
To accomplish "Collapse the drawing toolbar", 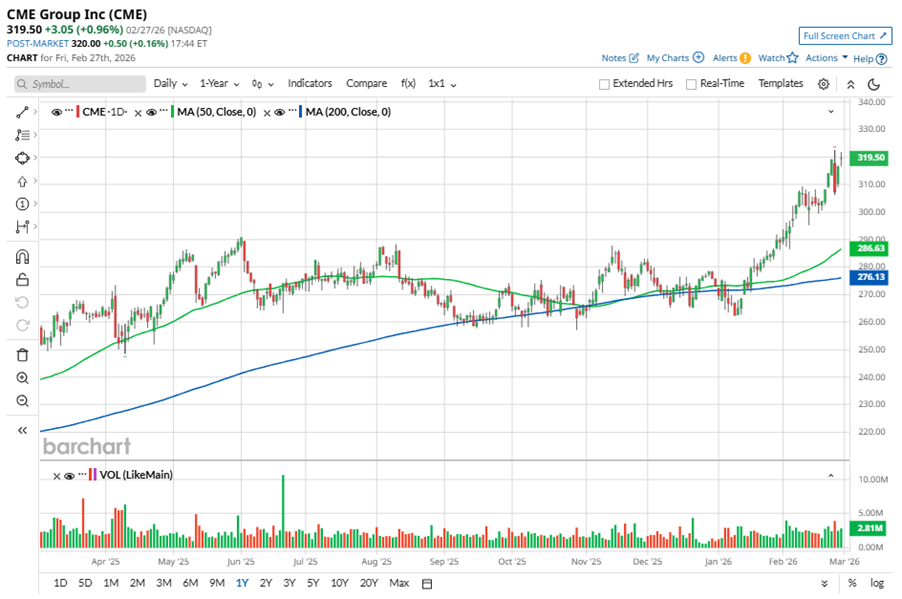I will click(x=22, y=430).
